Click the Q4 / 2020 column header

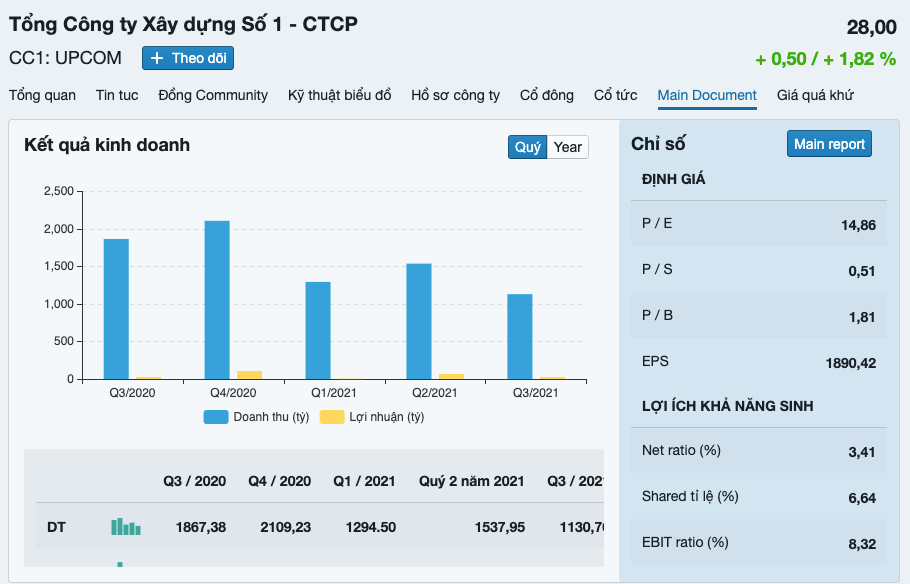[280, 481]
